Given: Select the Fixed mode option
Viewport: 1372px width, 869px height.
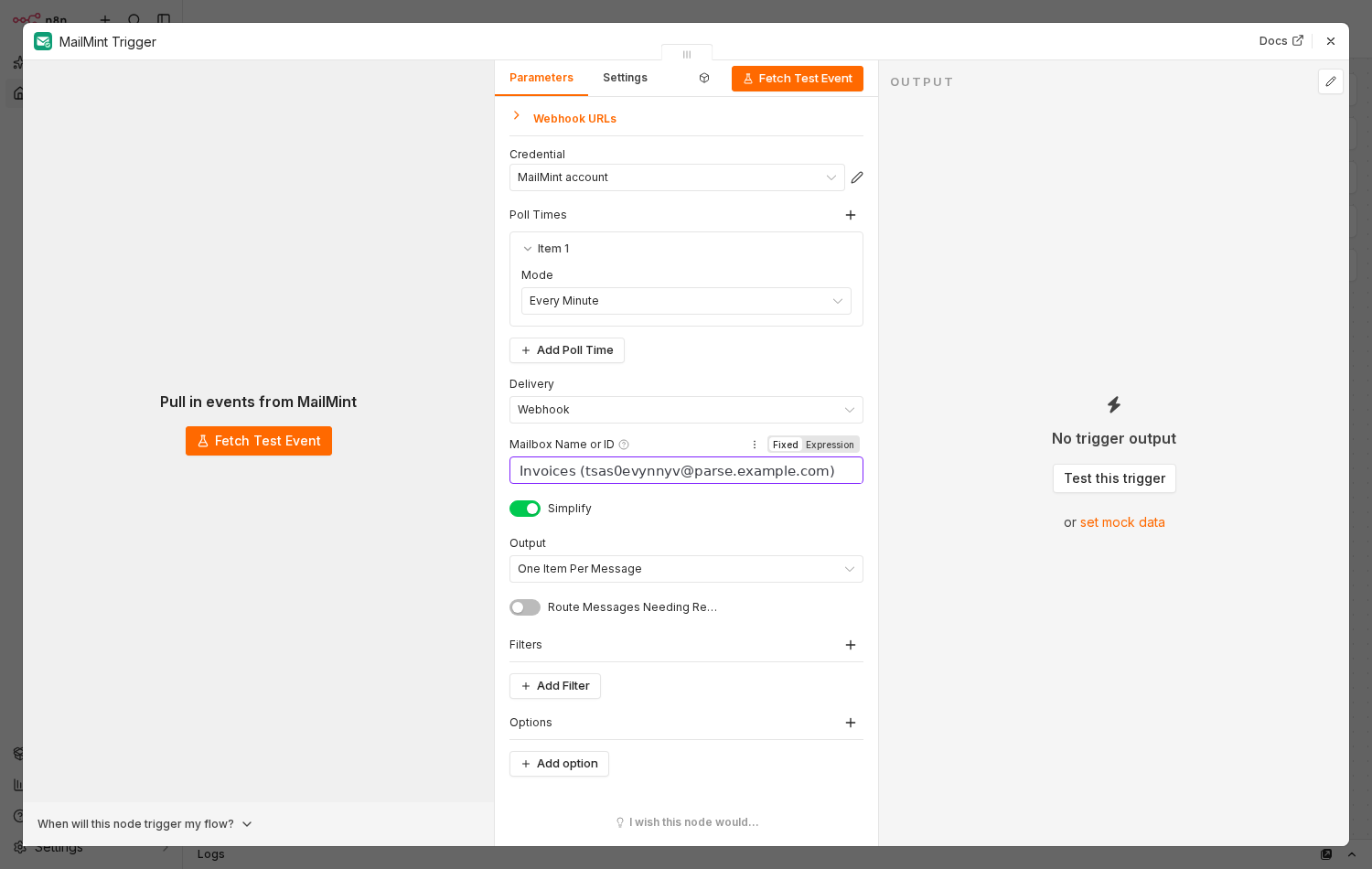Looking at the screenshot, I should click(x=785, y=445).
